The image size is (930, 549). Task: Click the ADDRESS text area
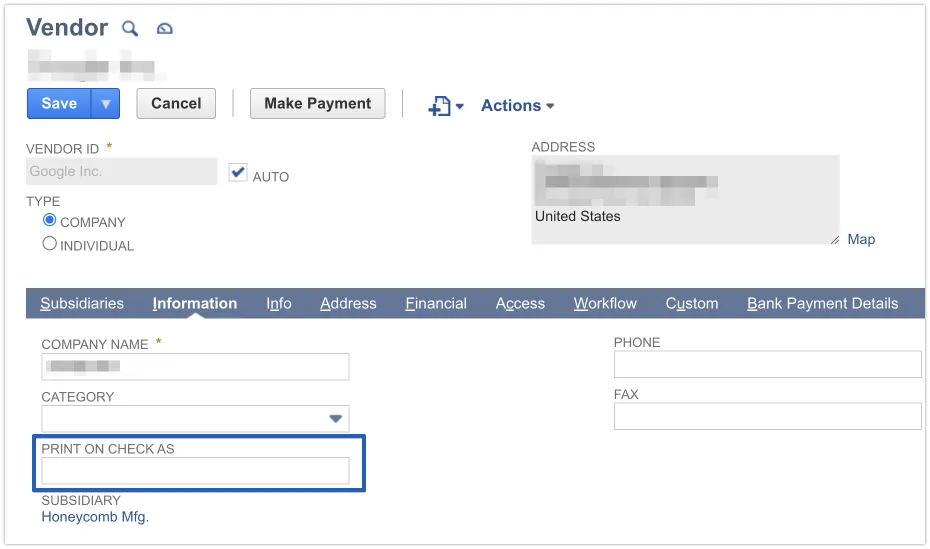(685, 200)
